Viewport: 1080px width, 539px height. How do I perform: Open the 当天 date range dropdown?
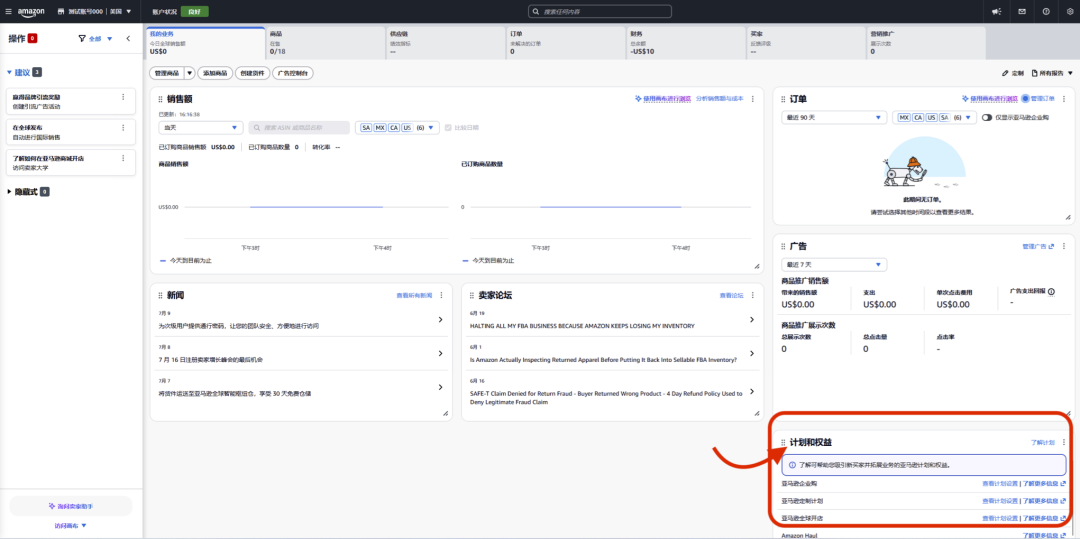[199, 127]
